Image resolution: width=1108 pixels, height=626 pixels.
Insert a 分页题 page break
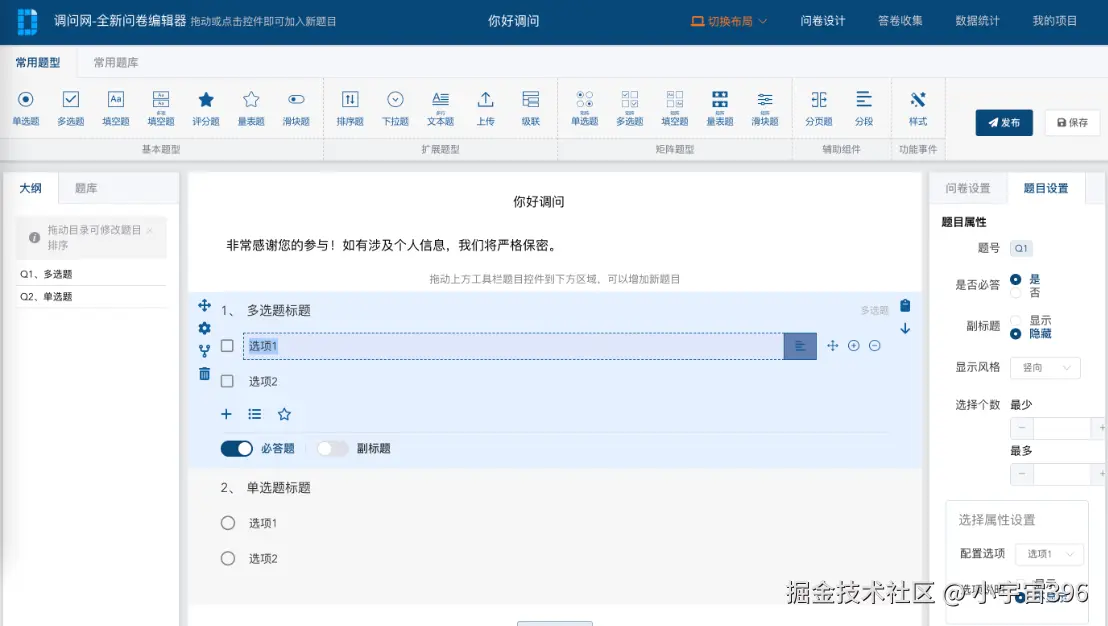(x=819, y=108)
